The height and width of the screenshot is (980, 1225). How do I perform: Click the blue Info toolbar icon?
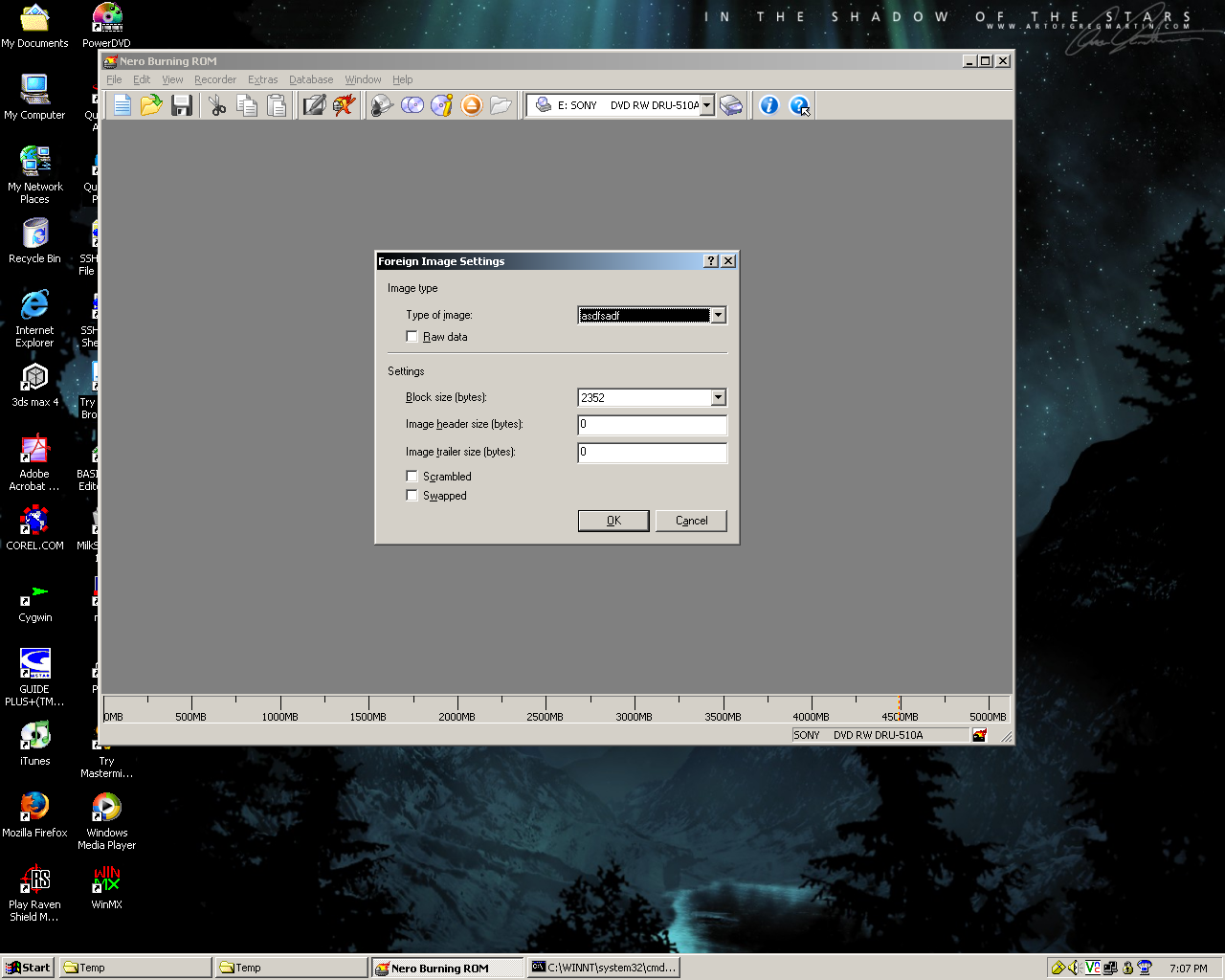point(769,105)
